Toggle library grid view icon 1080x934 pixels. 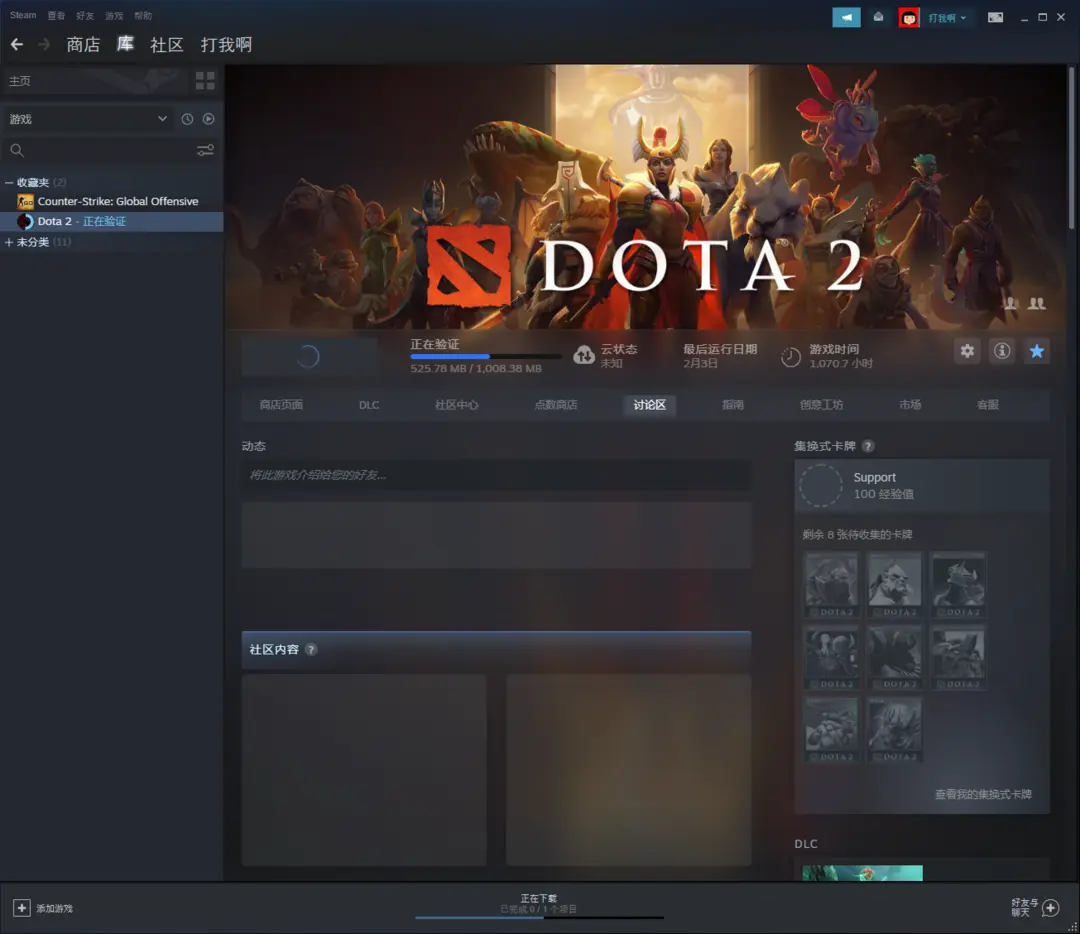coord(205,81)
